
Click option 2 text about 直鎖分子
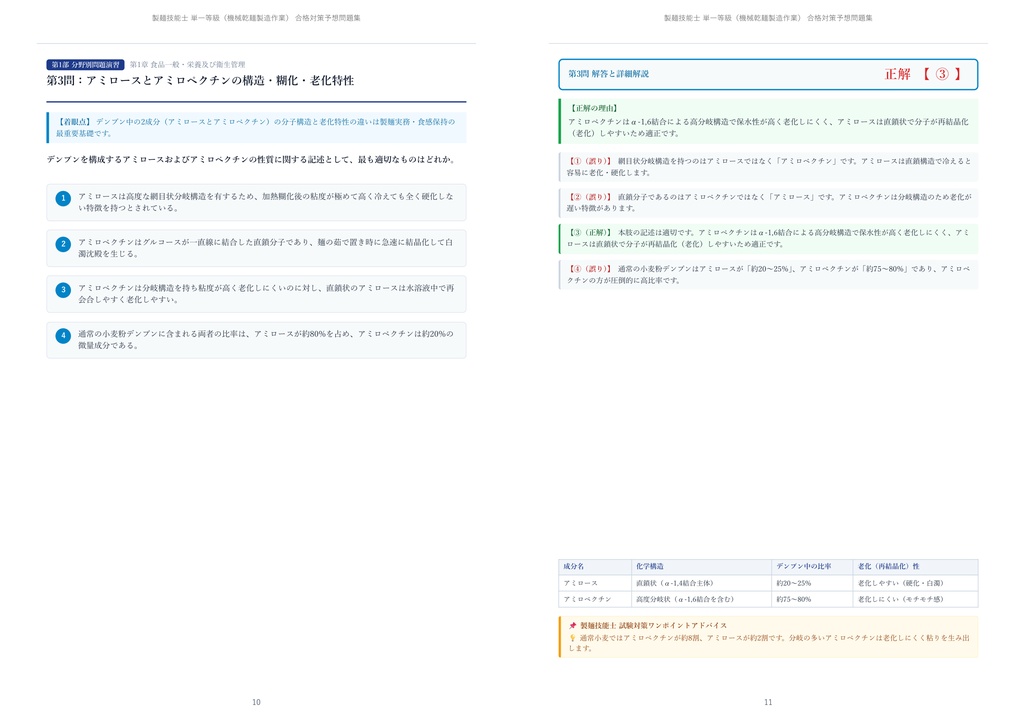point(265,247)
